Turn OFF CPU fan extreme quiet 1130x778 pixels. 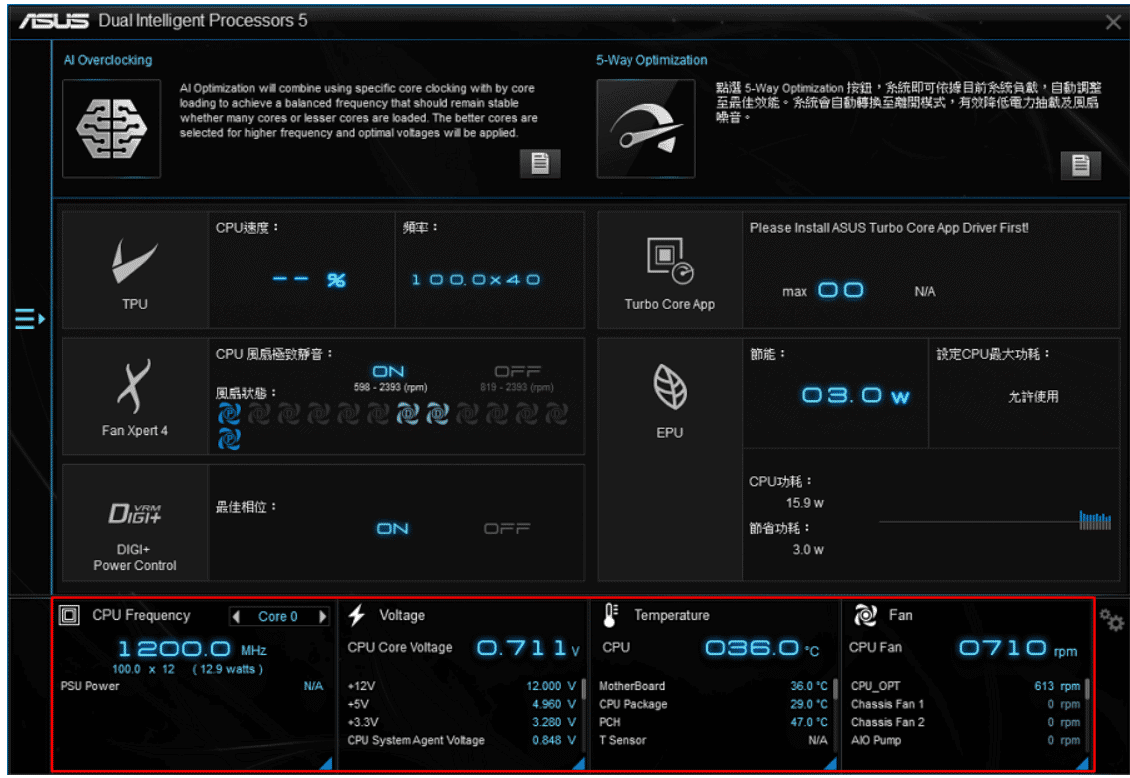(517, 372)
